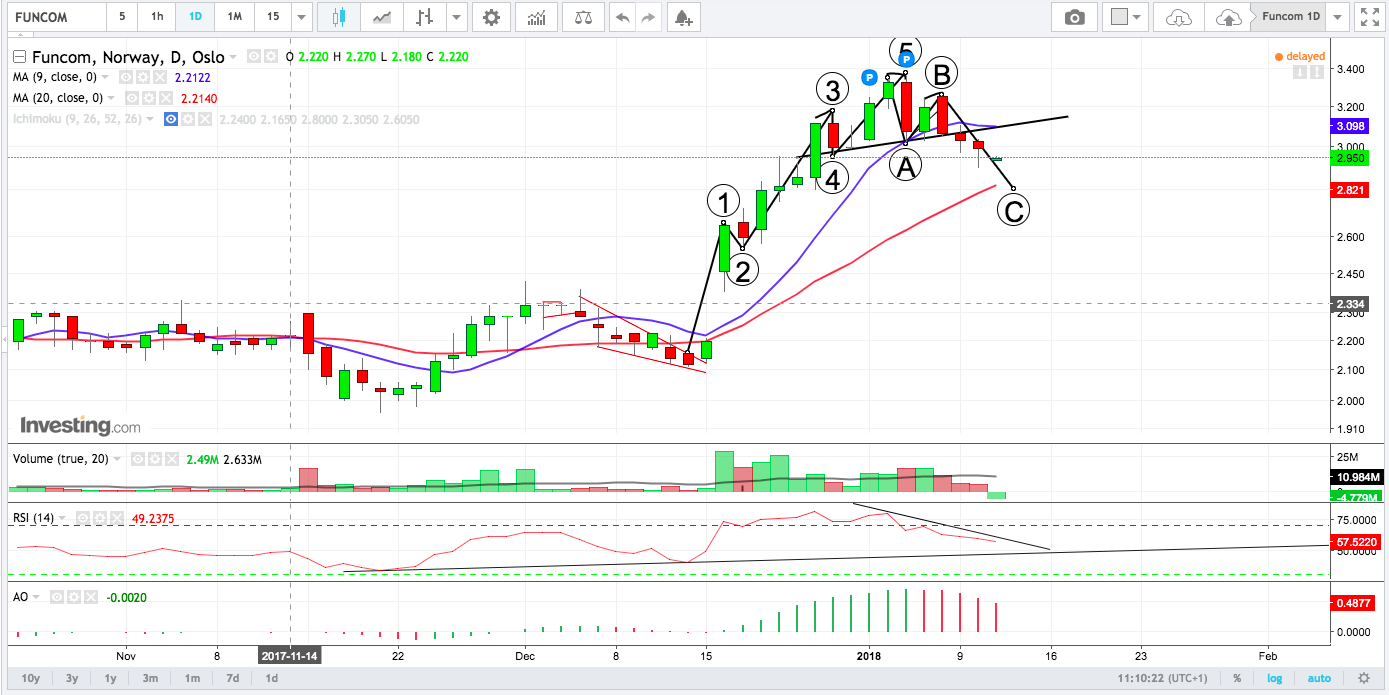Open the chart type dropdown arrow
Image resolution: width=1389 pixels, height=695 pixels.
point(456,17)
